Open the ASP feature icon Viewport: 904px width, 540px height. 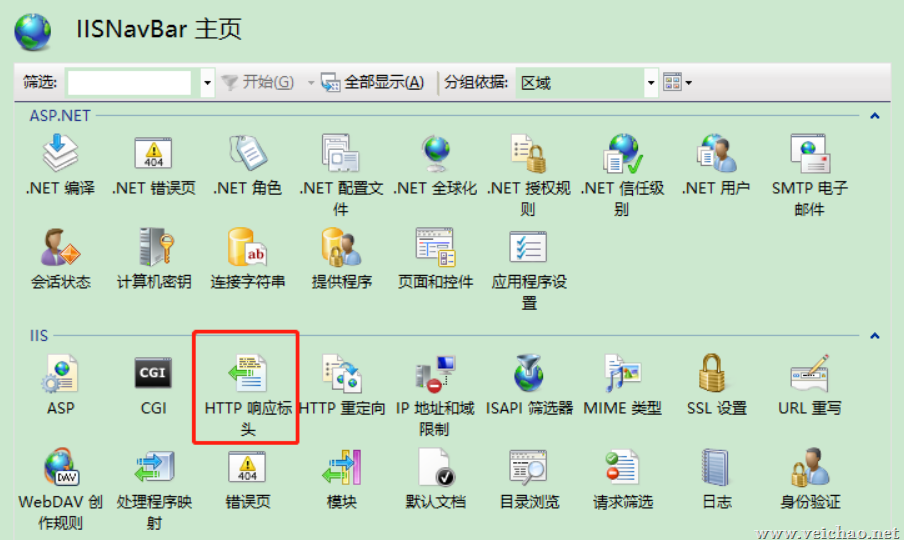click(x=60, y=373)
